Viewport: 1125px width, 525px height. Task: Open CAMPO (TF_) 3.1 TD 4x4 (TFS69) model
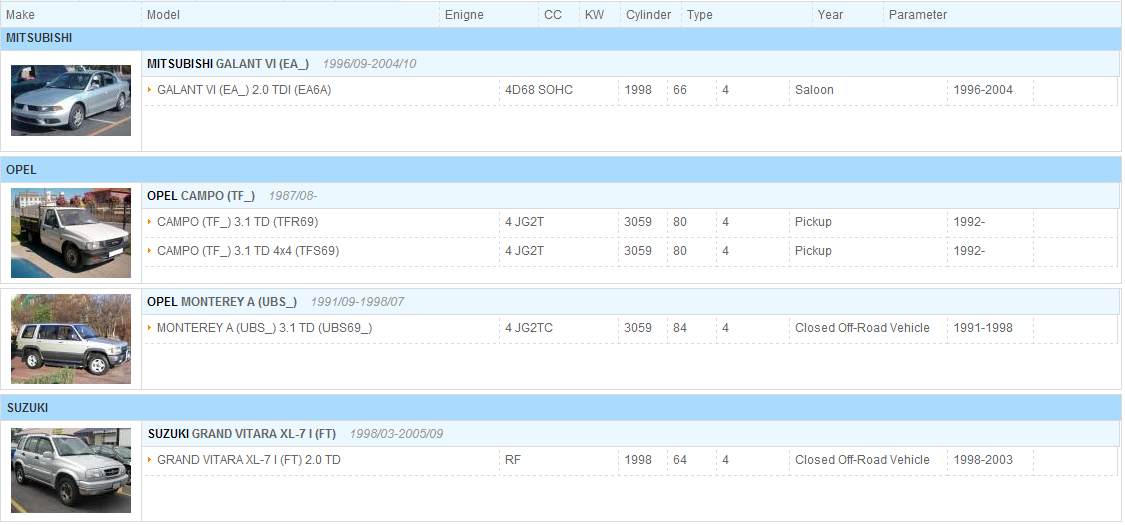(x=248, y=250)
